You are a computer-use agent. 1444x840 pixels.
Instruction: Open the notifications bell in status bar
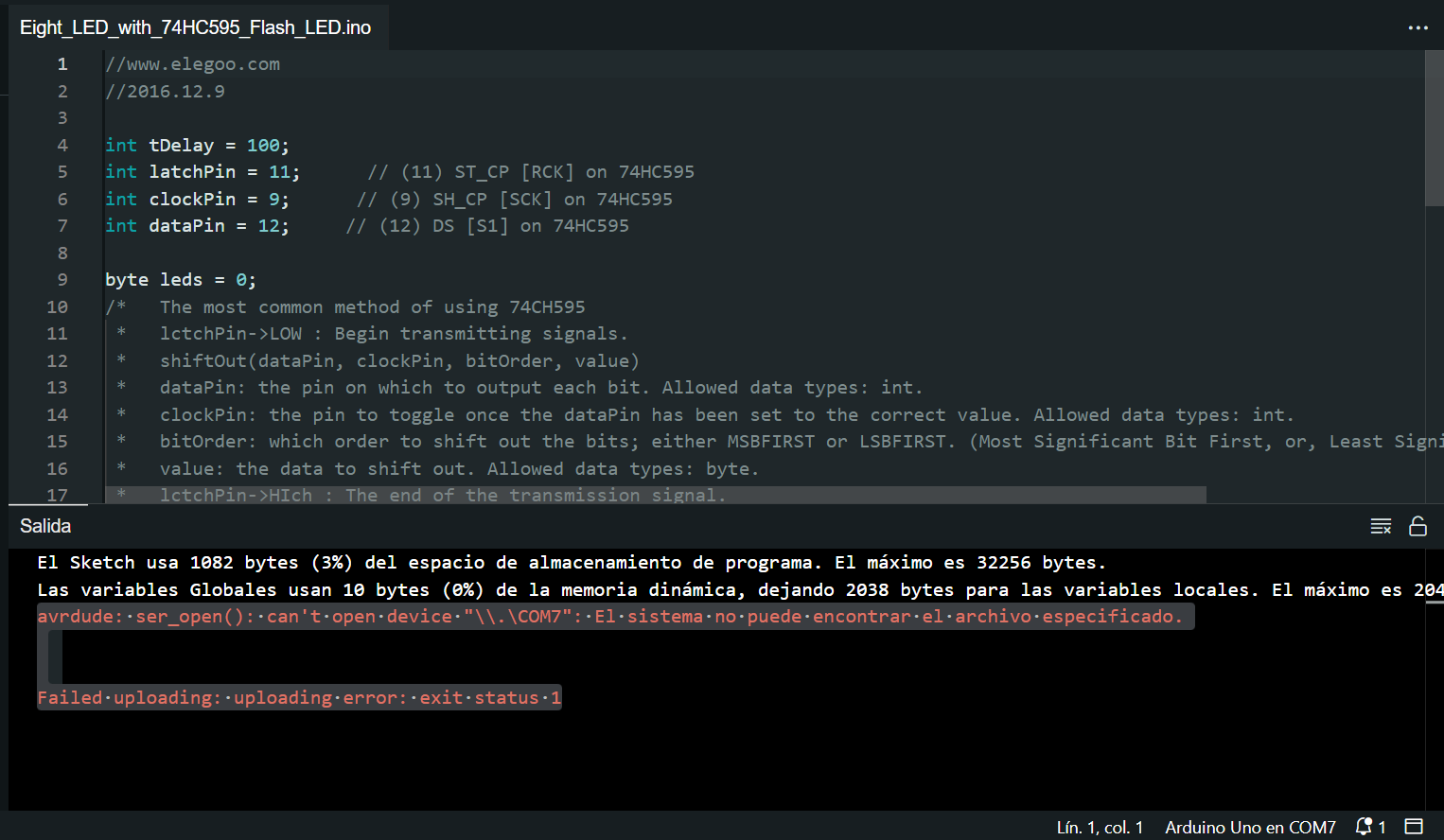[1369, 827]
